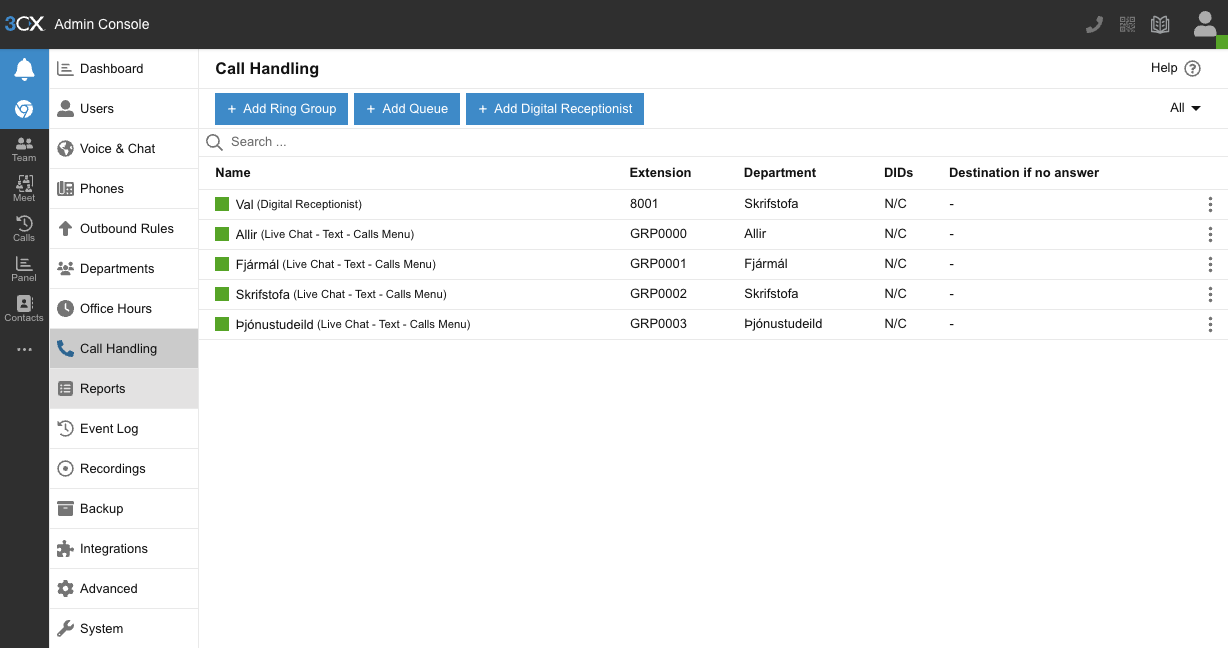This screenshot has height=648, width=1228.
Task: Click the DIDs column header
Action: pyautogui.click(x=899, y=173)
